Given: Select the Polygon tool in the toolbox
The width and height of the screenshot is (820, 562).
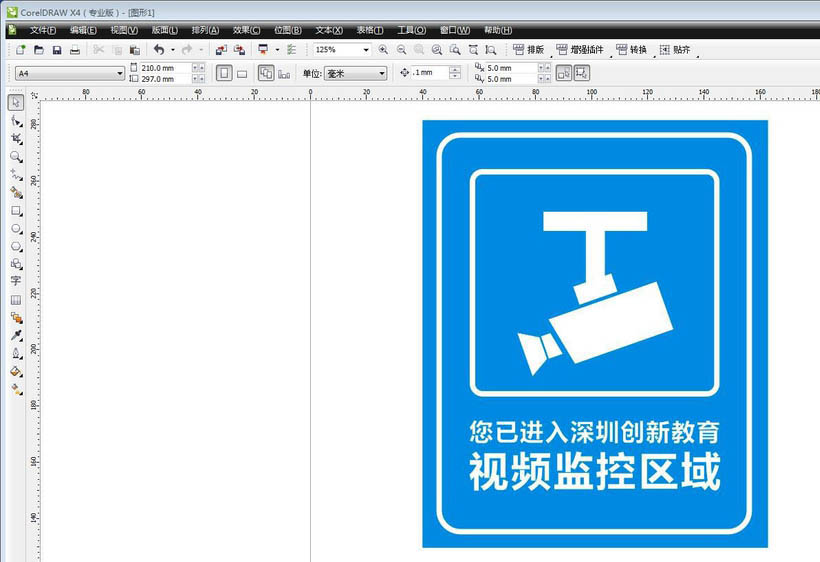Looking at the screenshot, I should point(16,246).
